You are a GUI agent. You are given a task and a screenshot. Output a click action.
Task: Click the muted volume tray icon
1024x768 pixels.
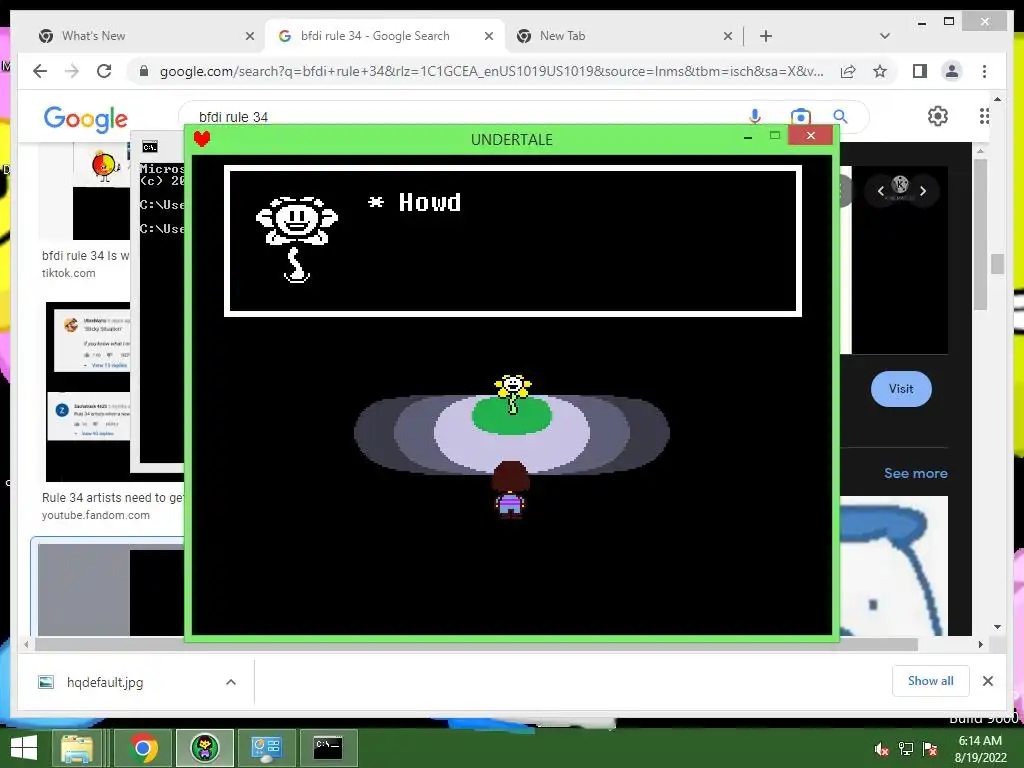881,749
